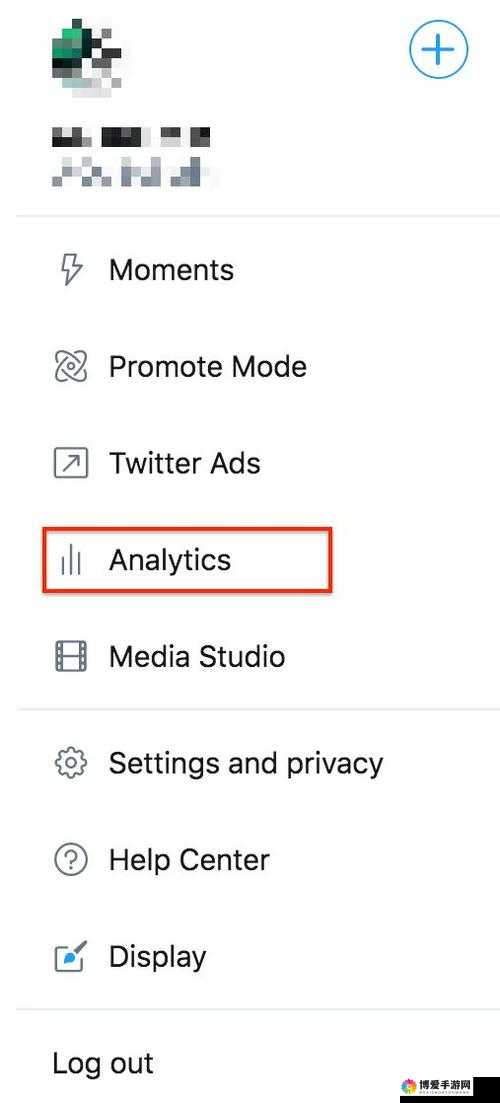Screen dimensions: 500x1103
Task: Click the Twitter Ads arrow icon
Action: point(71,463)
